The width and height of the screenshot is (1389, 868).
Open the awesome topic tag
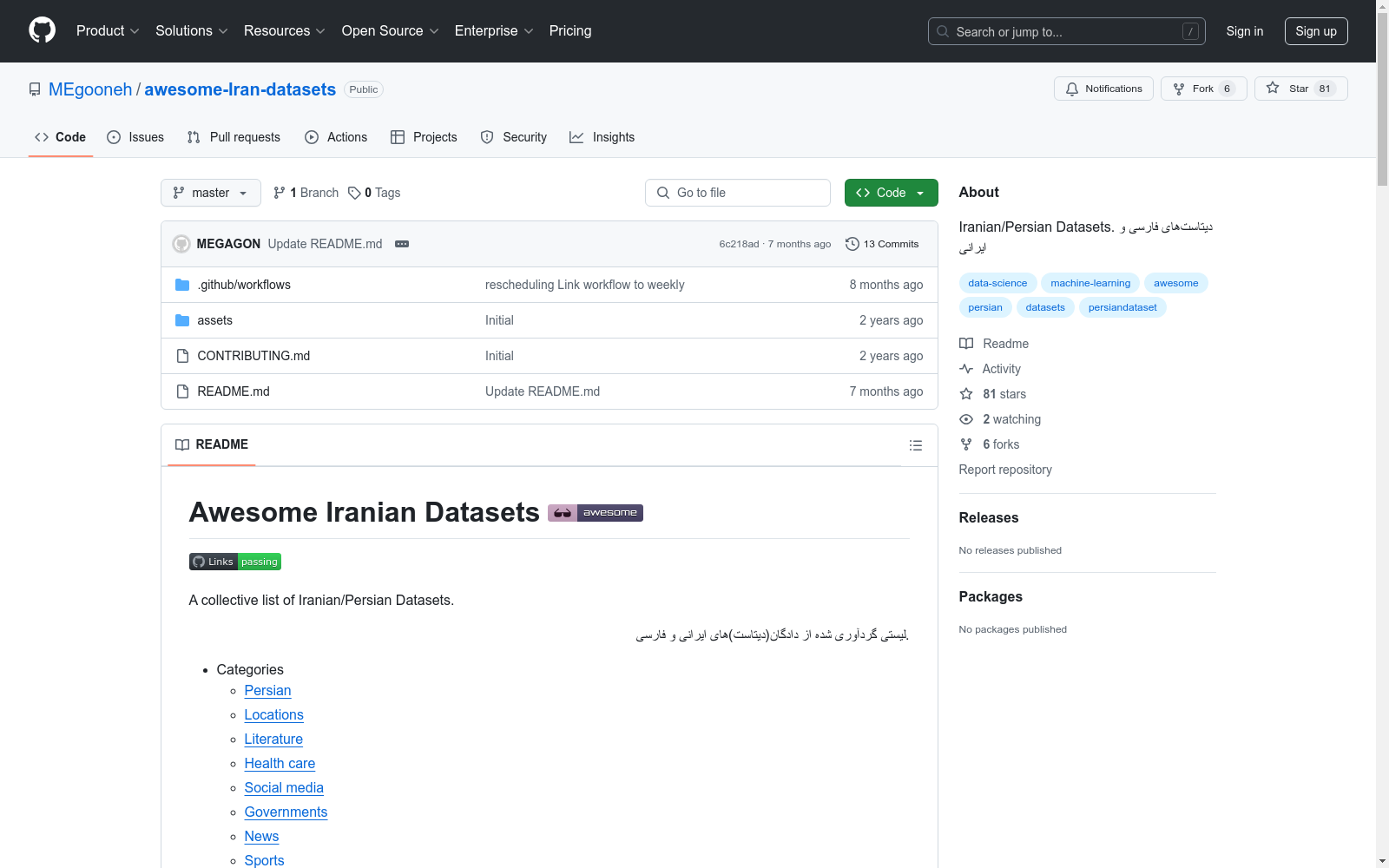(1176, 283)
